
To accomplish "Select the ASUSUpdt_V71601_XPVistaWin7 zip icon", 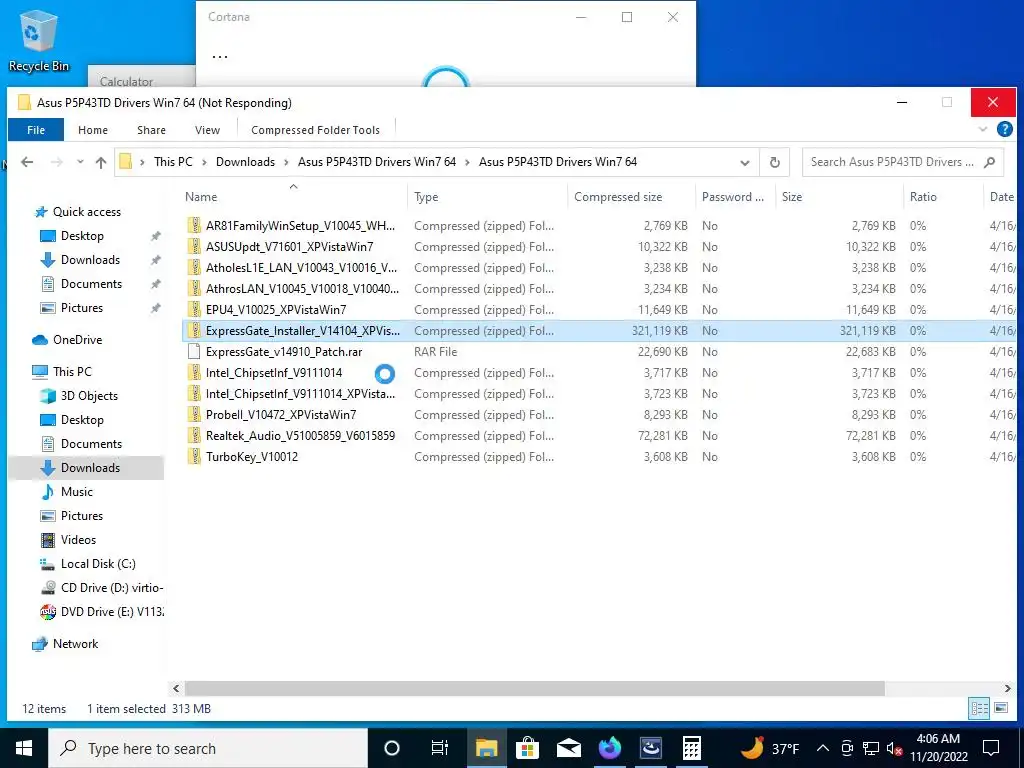I will (x=194, y=247).
